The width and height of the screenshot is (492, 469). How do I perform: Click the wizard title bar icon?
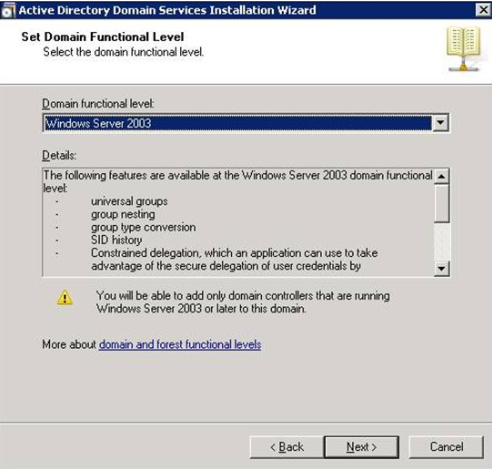(8, 10)
